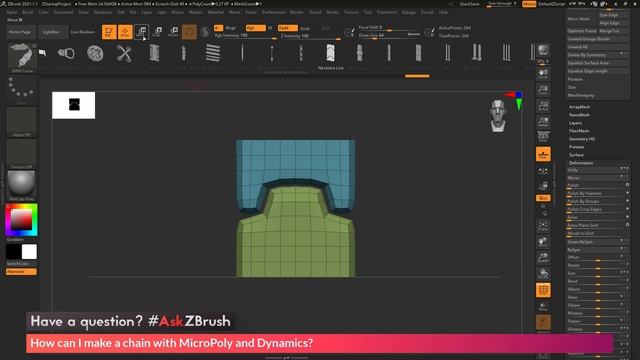Viewport: 640px width, 360px height.
Task: Open the MatCap Gray material sphere
Action: click(x=21, y=186)
